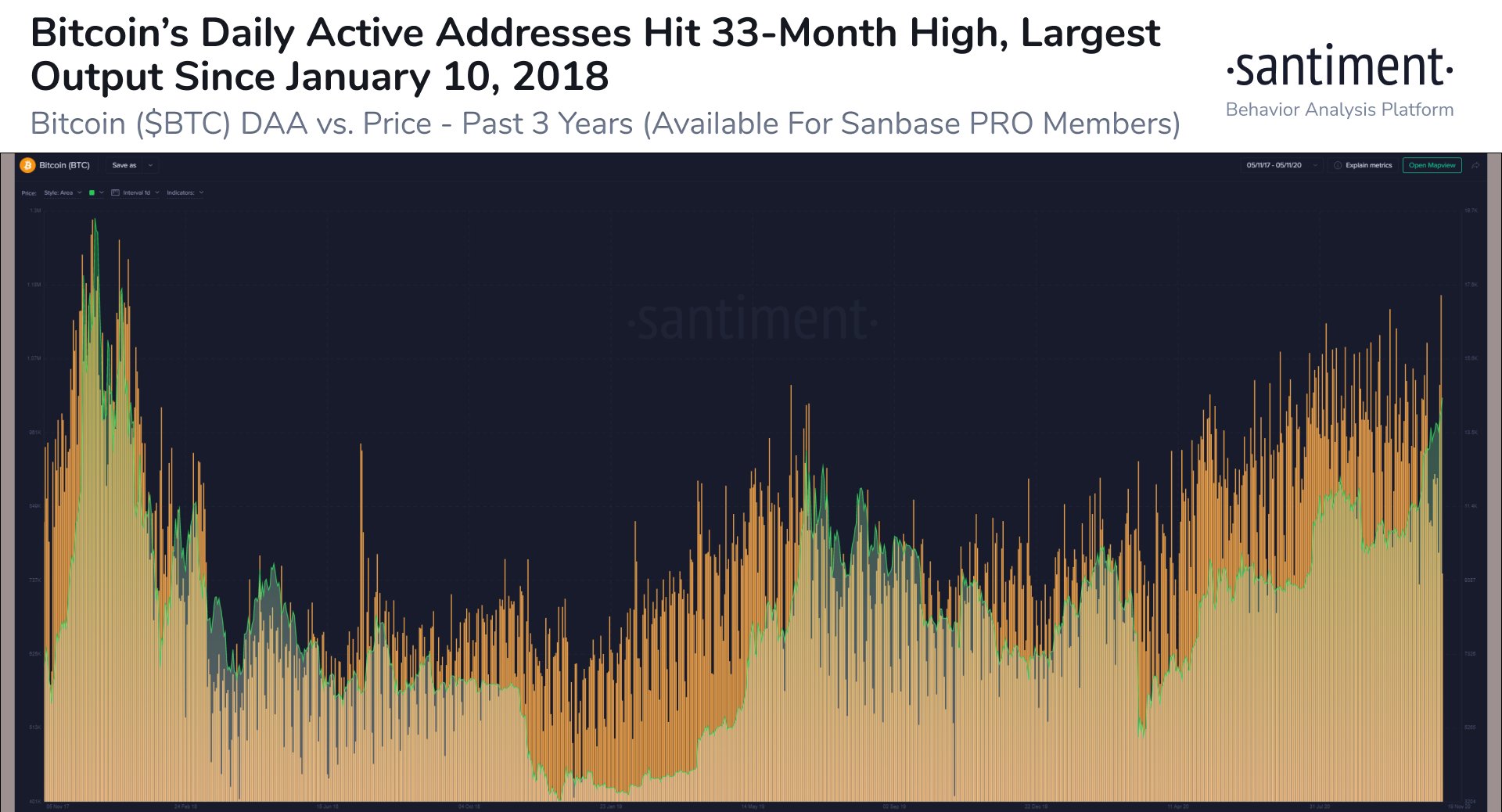1502x812 pixels.
Task: Click the share arrow icon
Action: click(x=1475, y=165)
